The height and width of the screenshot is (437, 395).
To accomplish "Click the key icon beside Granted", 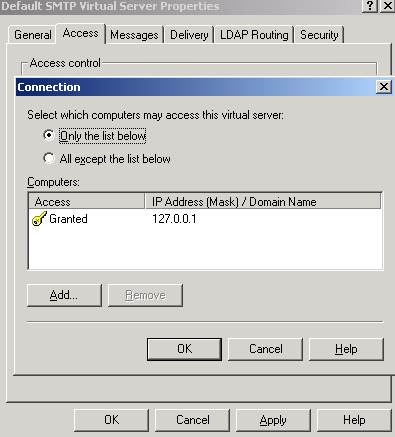I will click(x=39, y=219).
